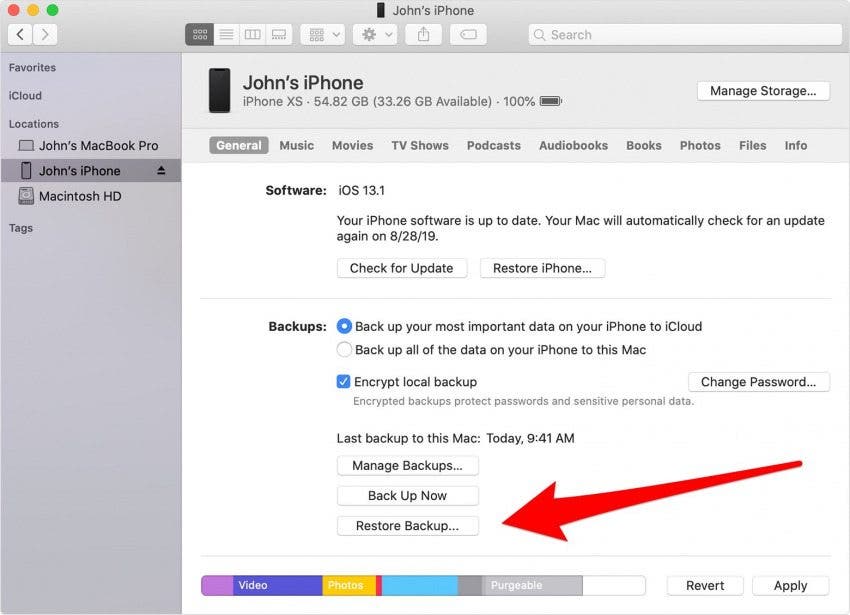Click the MacBook Pro laptop icon
This screenshot has width=850, height=615.
point(26,145)
